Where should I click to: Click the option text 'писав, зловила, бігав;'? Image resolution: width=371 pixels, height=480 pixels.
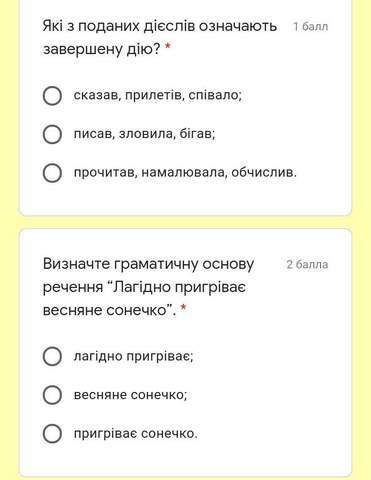pos(144,134)
